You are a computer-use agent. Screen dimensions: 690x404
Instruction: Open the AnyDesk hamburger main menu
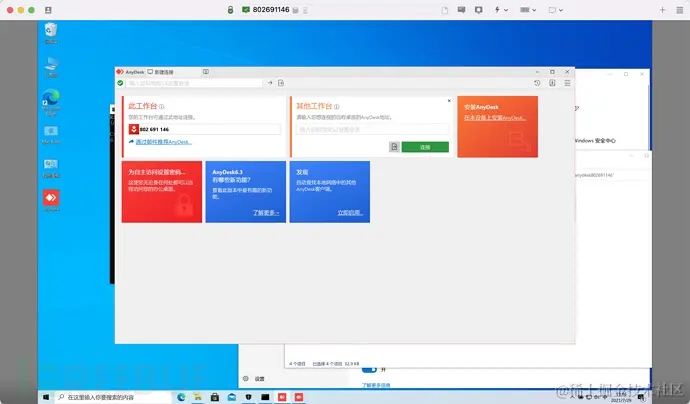(x=567, y=83)
